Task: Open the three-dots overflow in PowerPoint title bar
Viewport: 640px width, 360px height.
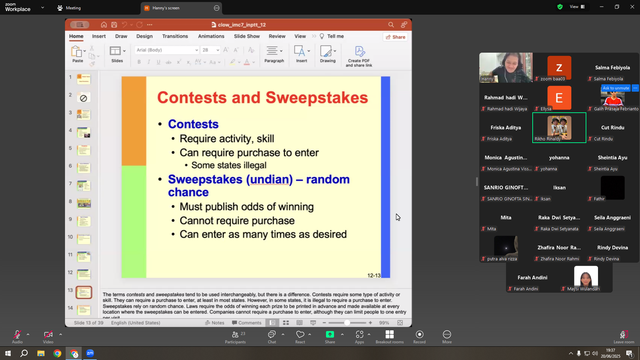Action: click(150, 25)
